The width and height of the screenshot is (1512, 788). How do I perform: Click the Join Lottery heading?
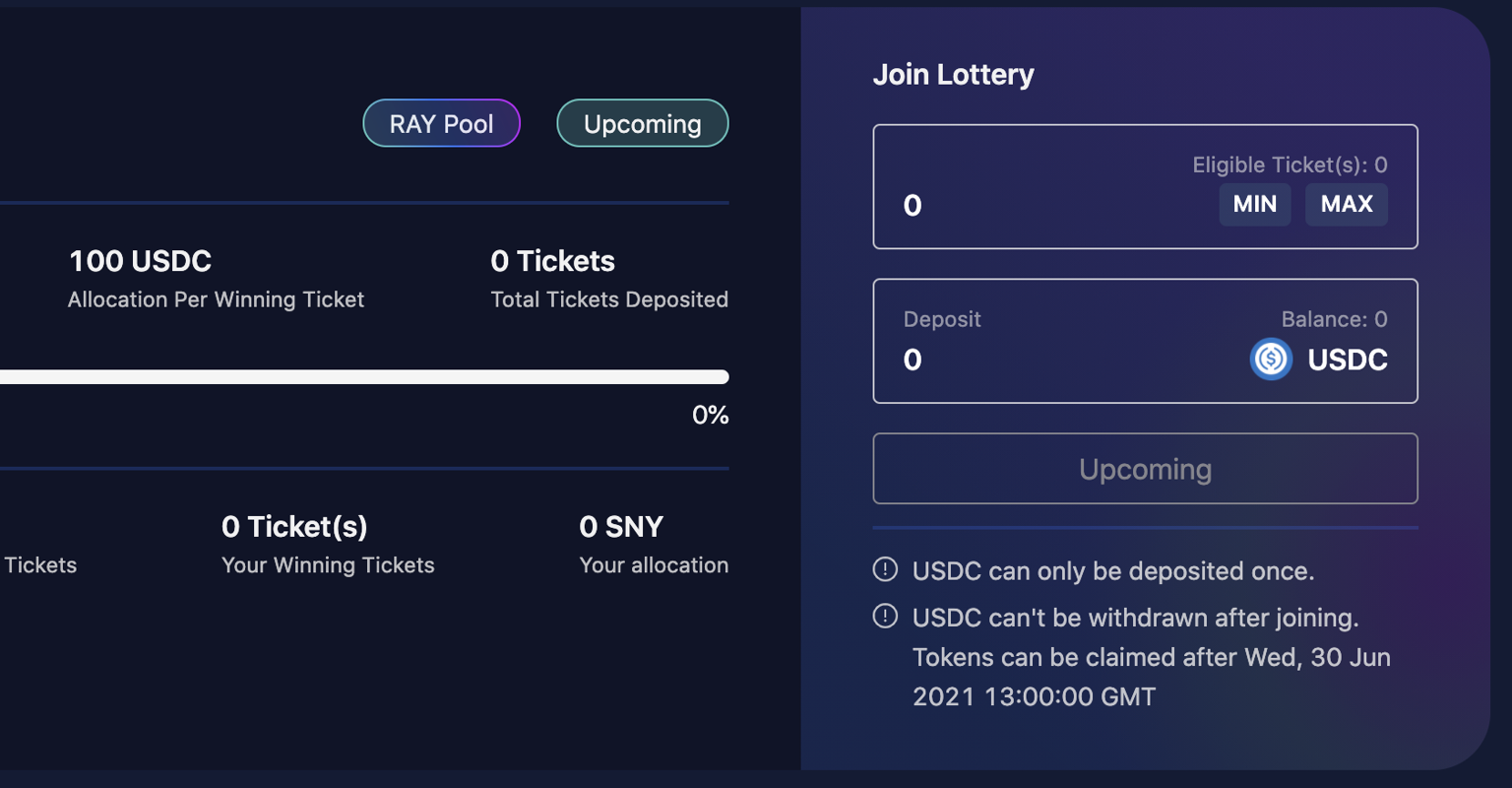(x=953, y=75)
